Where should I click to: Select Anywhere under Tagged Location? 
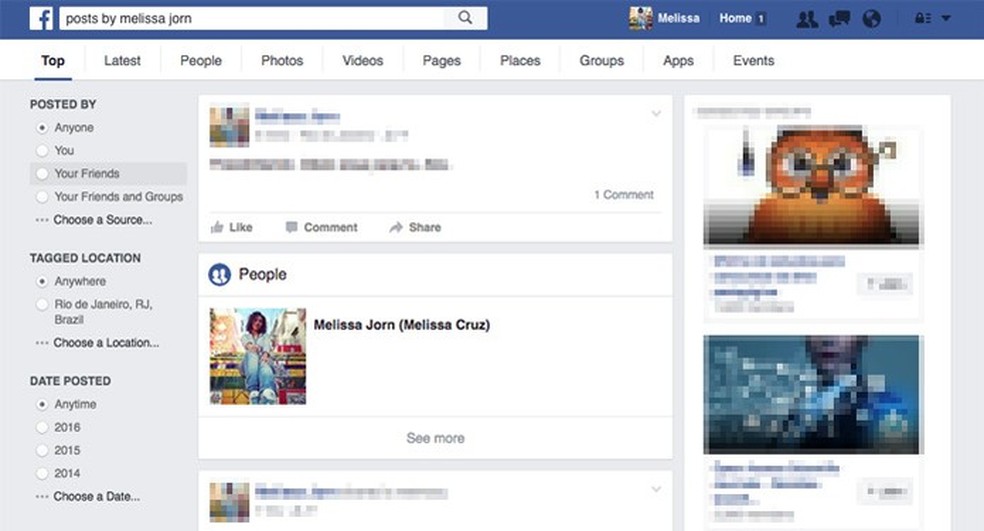(x=42, y=281)
